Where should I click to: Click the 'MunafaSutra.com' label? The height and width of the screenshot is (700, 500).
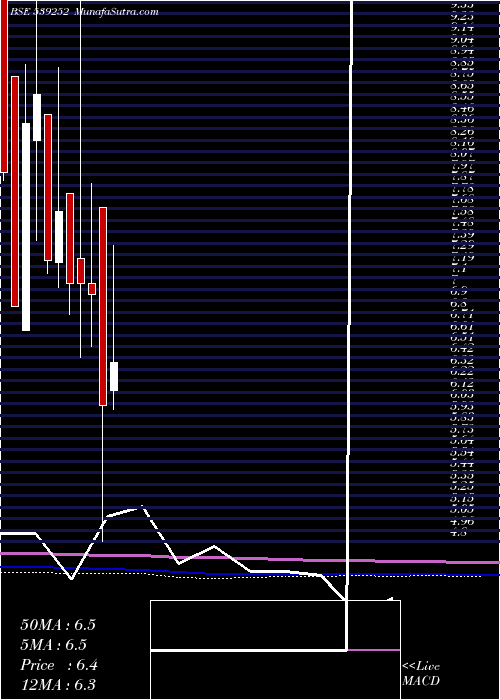click(x=117, y=12)
